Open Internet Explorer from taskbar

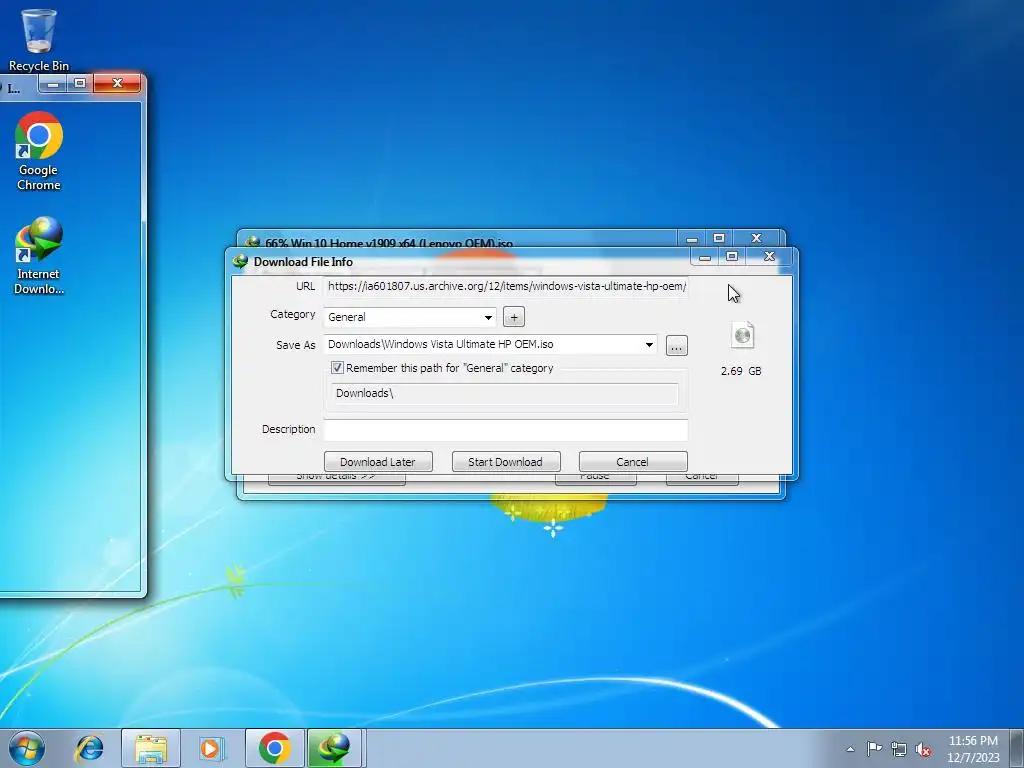tap(89, 748)
